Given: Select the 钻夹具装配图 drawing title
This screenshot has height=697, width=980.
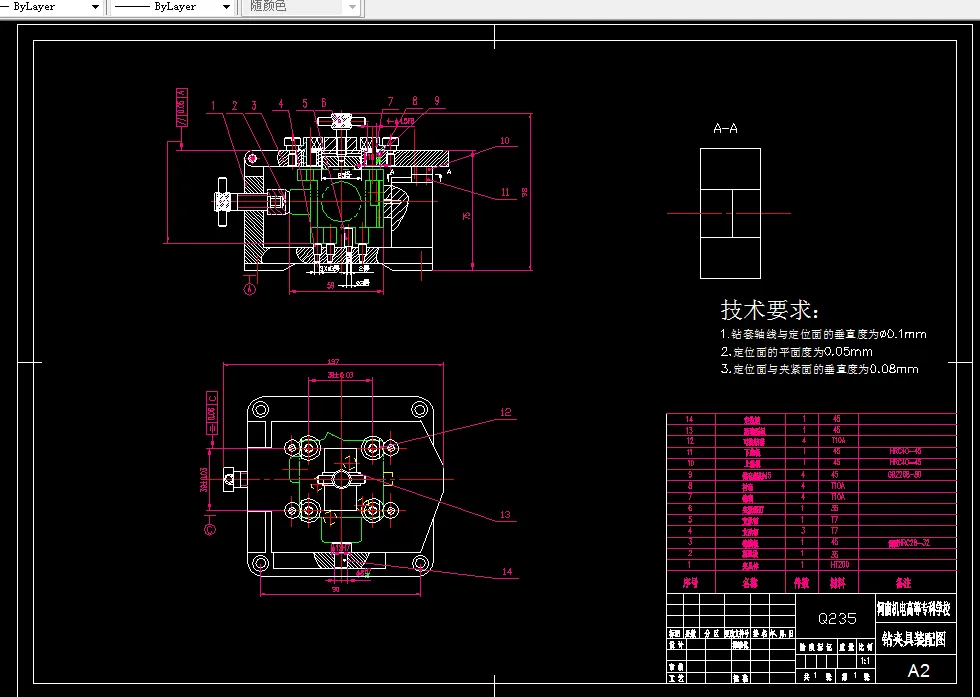Looking at the screenshot, I should pos(914,639).
